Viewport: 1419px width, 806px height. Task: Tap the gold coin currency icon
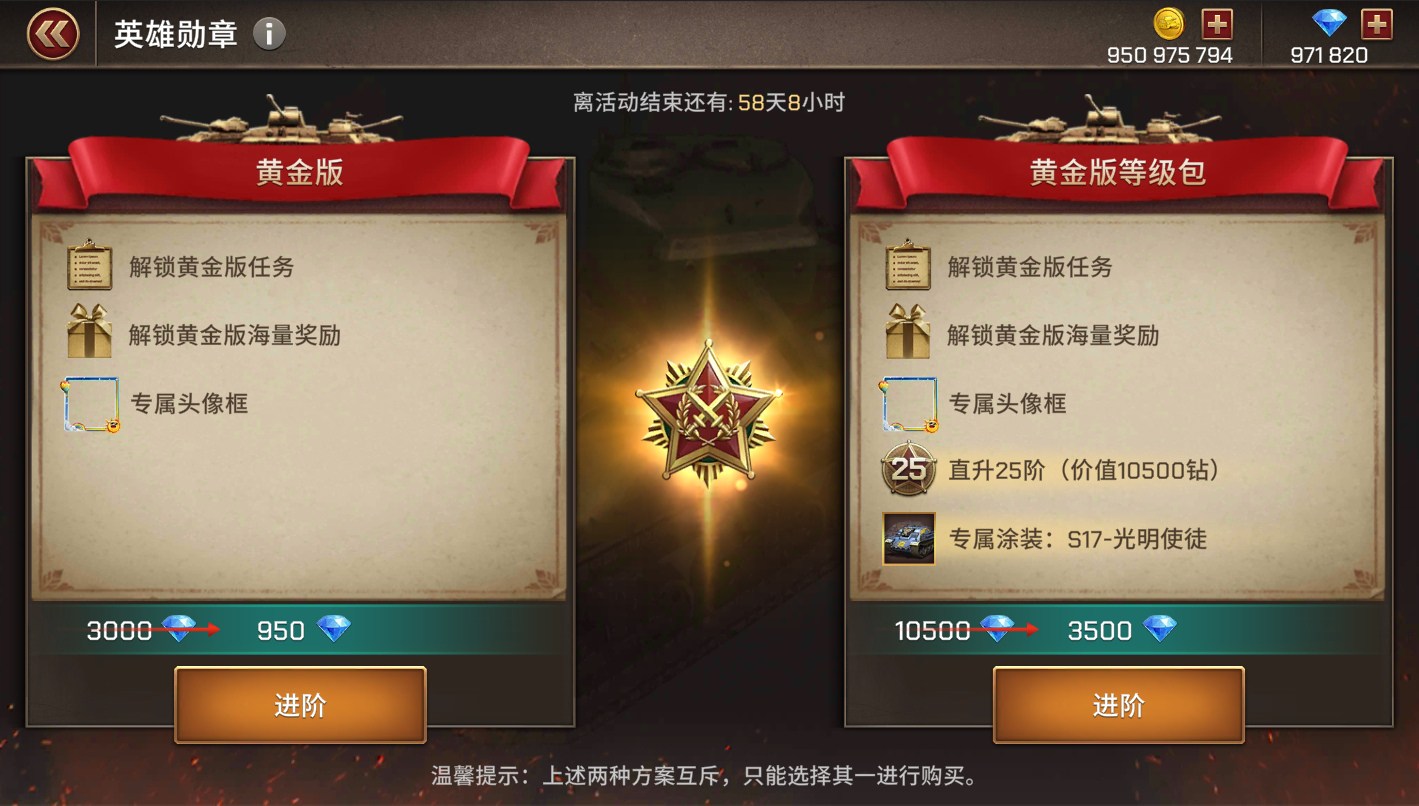[1170, 23]
